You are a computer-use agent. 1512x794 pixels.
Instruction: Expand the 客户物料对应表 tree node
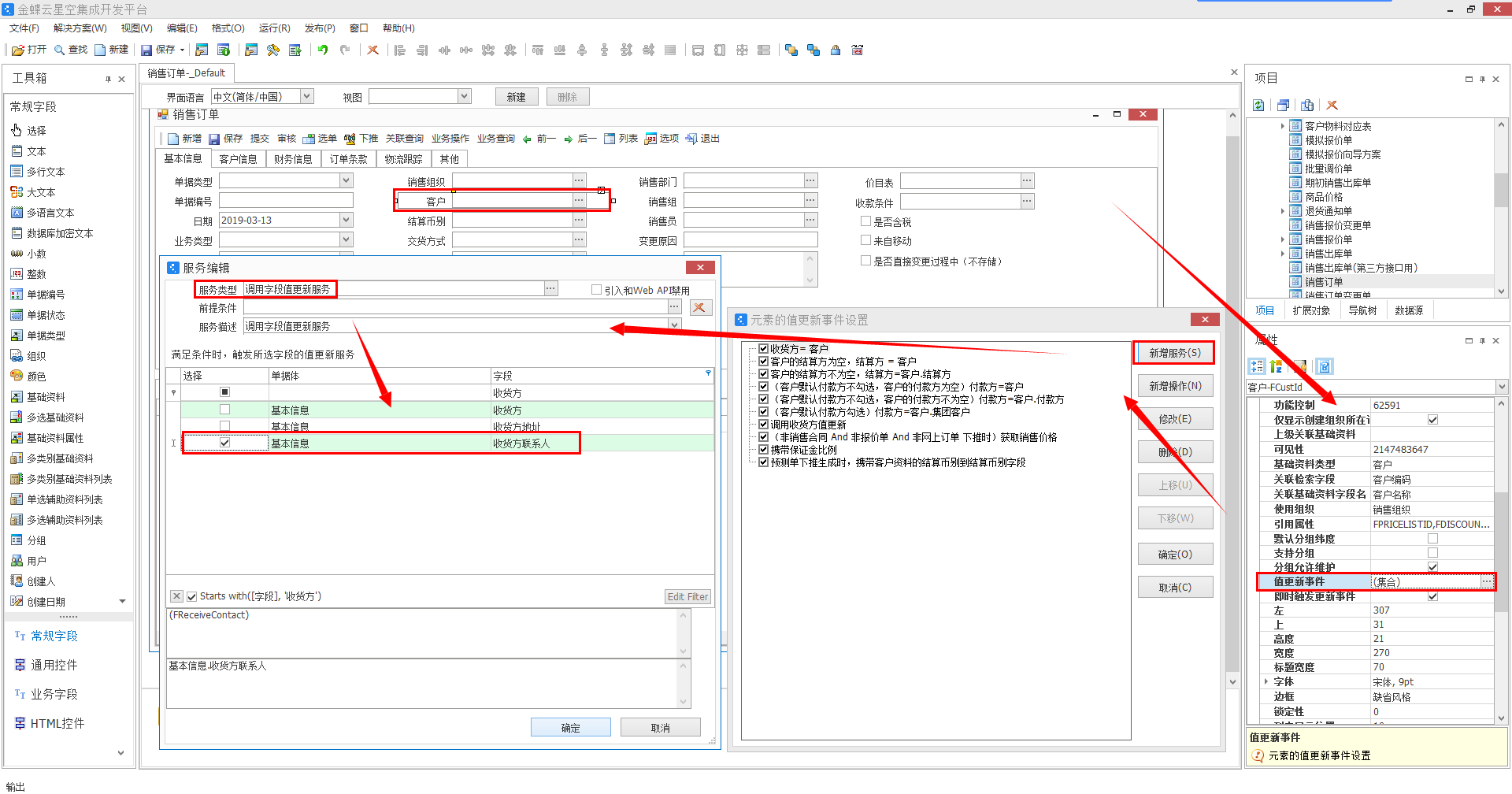(1282, 126)
